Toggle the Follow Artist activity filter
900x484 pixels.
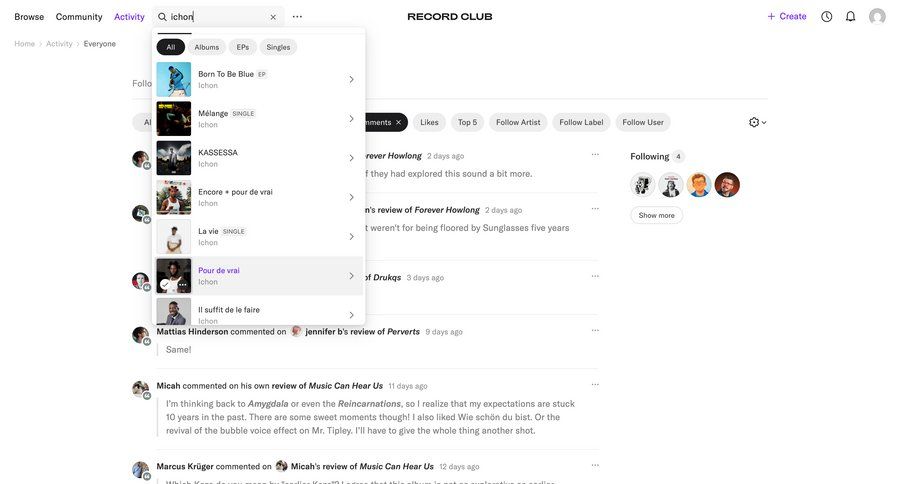(518, 122)
